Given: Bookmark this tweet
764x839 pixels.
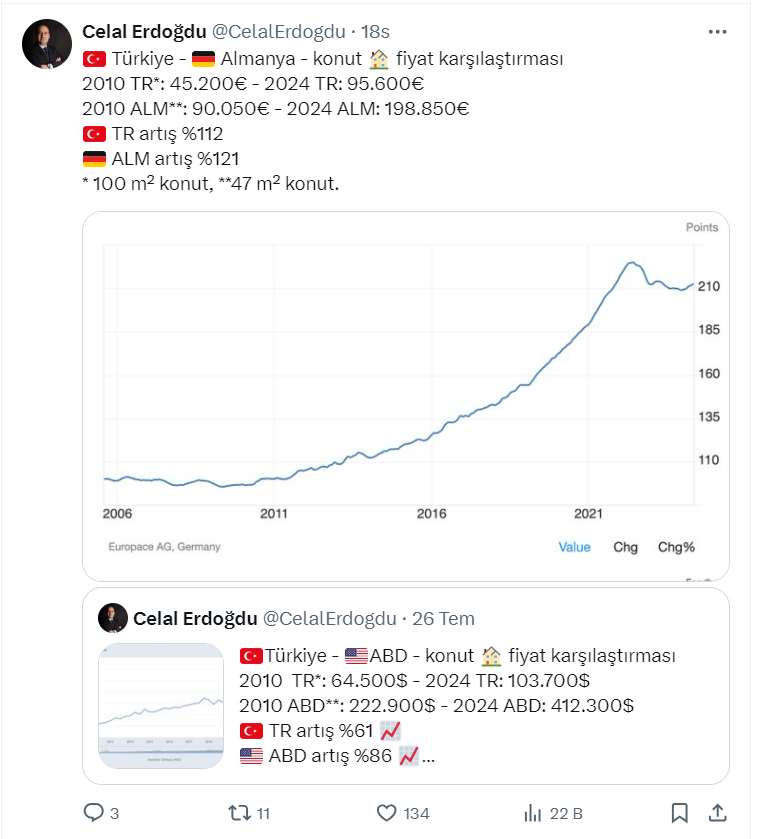Looking at the screenshot, I should (679, 812).
